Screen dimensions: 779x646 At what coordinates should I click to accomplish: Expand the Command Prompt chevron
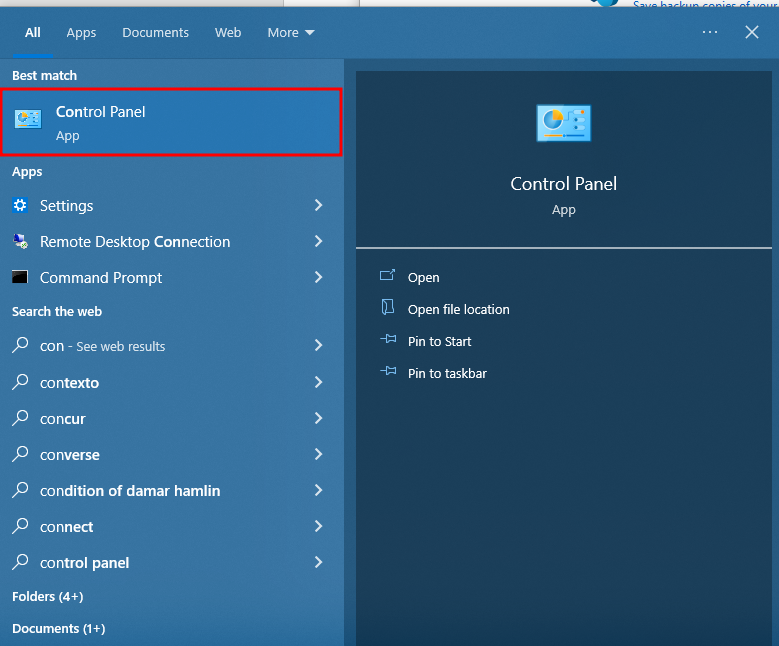pos(318,277)
